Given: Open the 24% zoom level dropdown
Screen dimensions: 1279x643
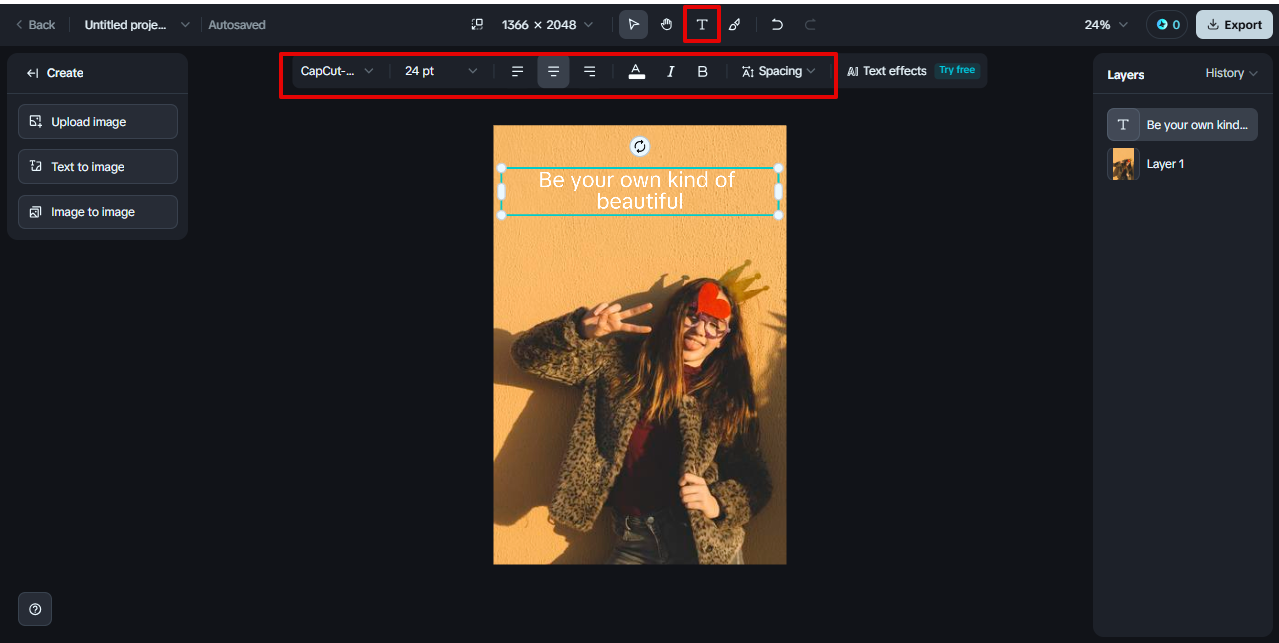Looking at the screenshot, I should coord(1106,24).
